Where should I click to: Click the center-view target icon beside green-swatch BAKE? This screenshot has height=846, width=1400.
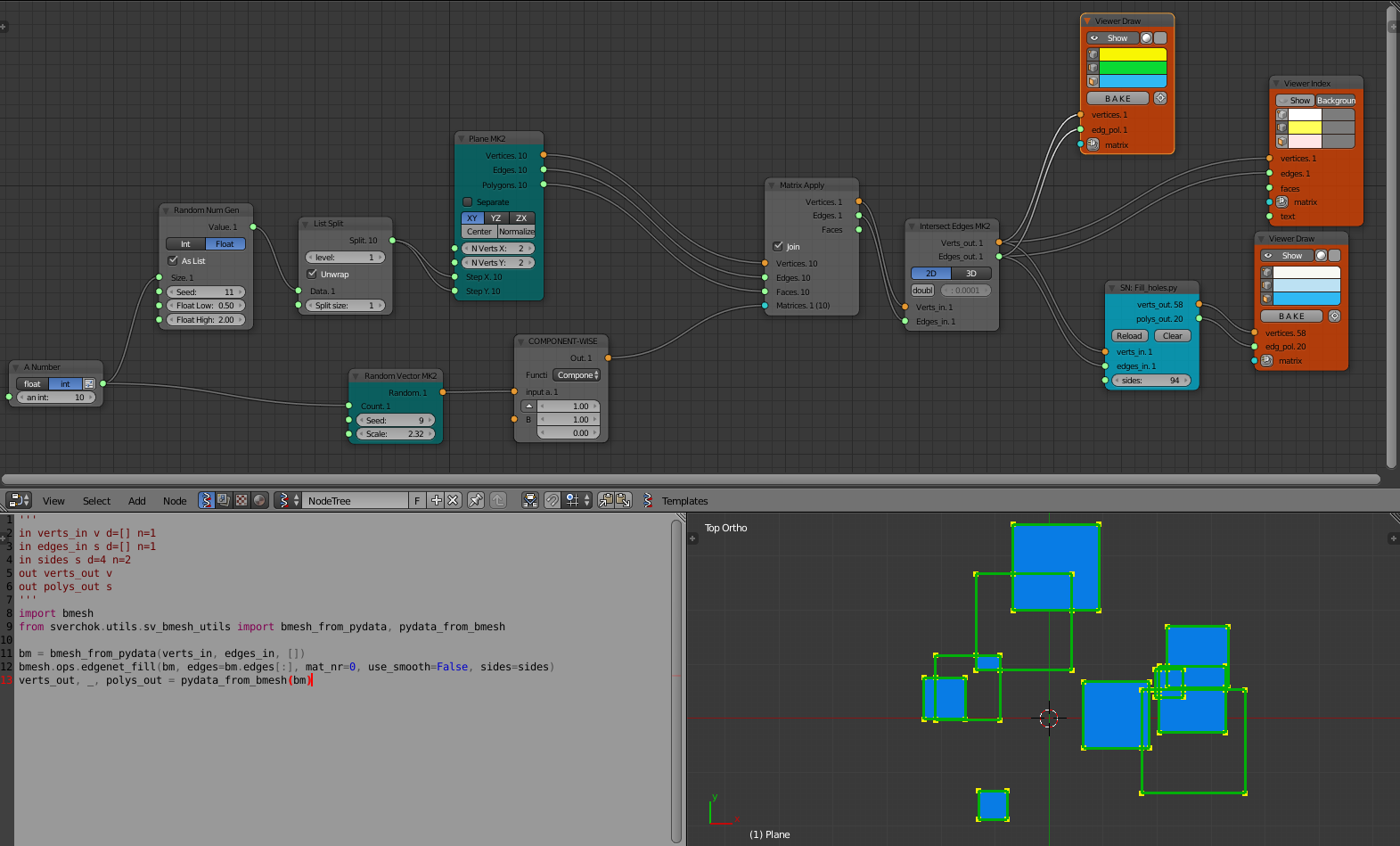pyautogui.click(x=1160, y=98)
